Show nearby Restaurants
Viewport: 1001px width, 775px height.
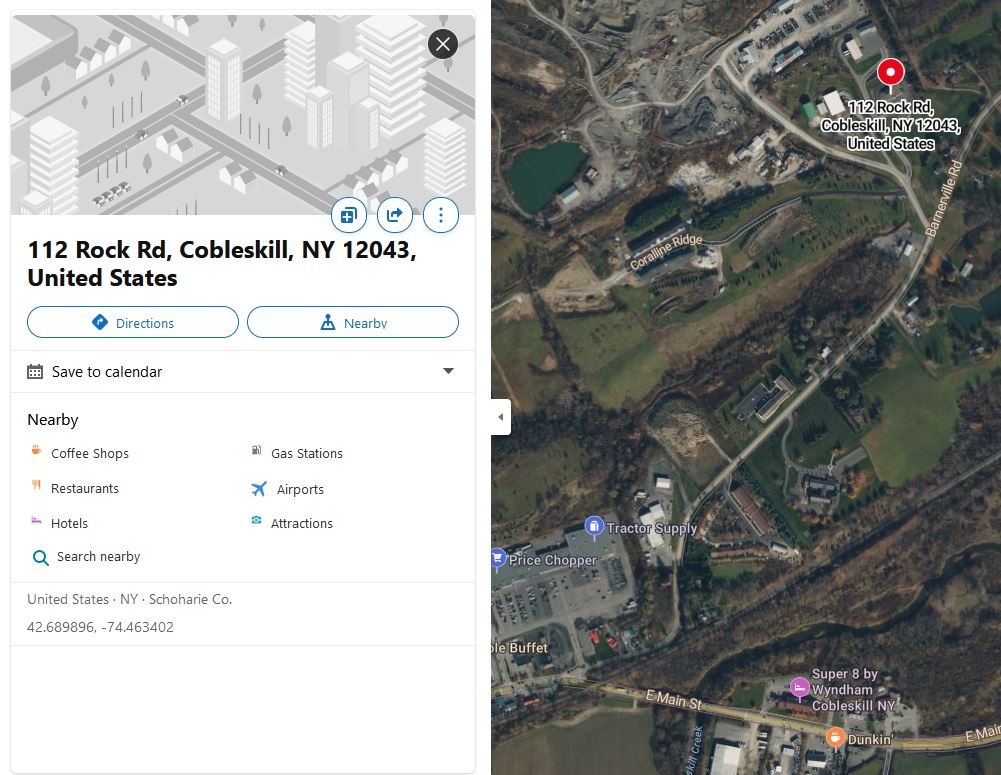click(x=84, y=488)
